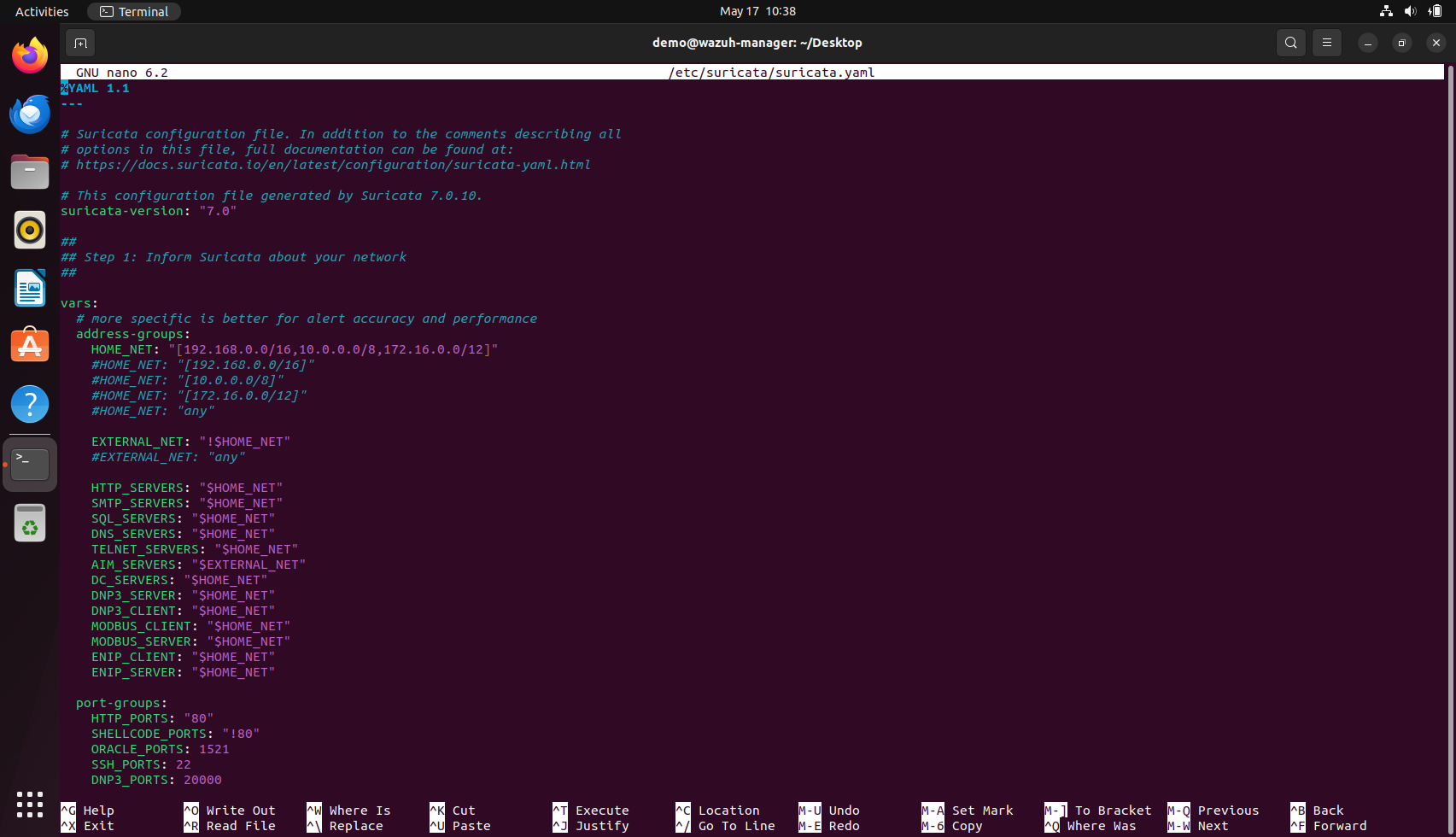Click the ^C Location shortcut label

[x=717, y=811]
